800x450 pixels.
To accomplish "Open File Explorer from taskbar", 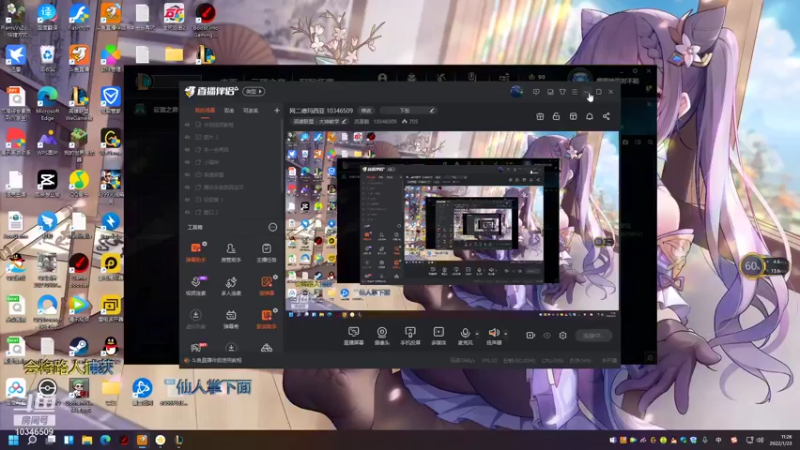I will (x=87, y=440).
